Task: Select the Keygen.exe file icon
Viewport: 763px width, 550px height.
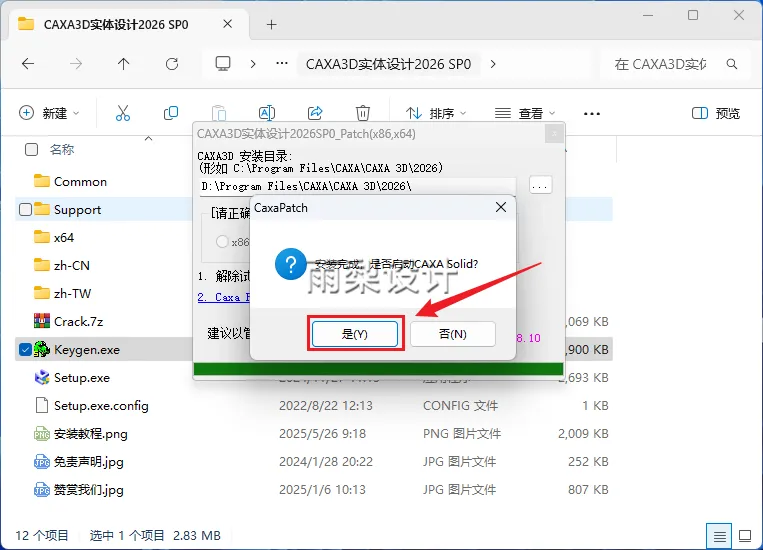Action: [42, 349]
